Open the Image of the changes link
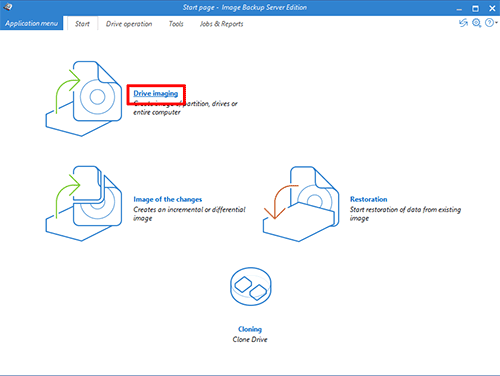Screen dimensions: 500x376 [168, 199]
